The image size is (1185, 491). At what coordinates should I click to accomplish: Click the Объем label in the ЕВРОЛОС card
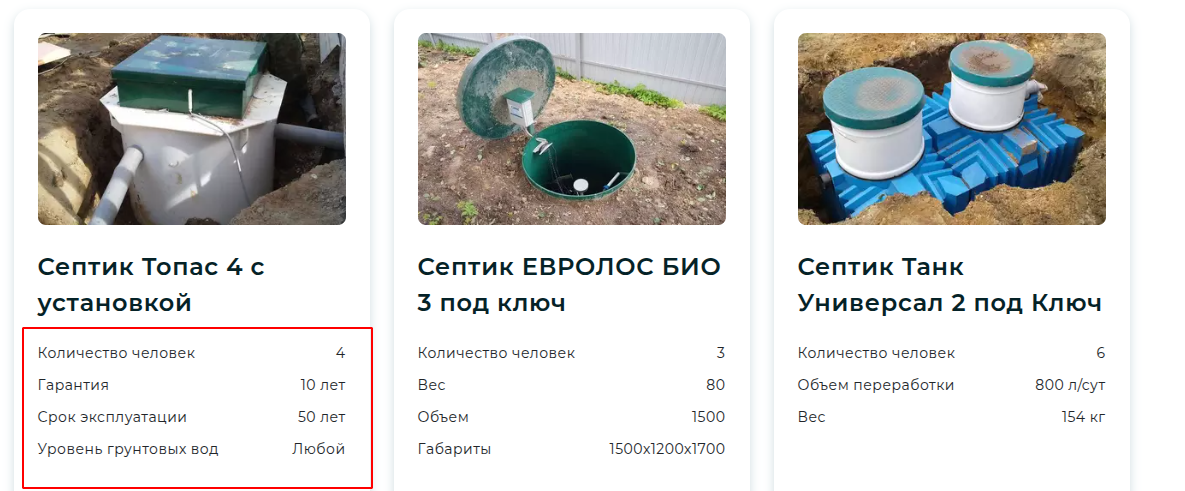coord(443,417)
